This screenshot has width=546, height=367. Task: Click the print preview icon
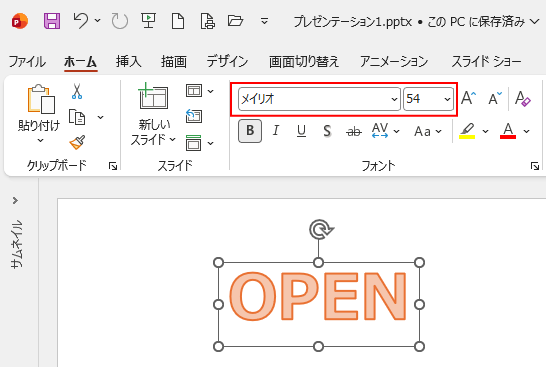coord(208,21)
